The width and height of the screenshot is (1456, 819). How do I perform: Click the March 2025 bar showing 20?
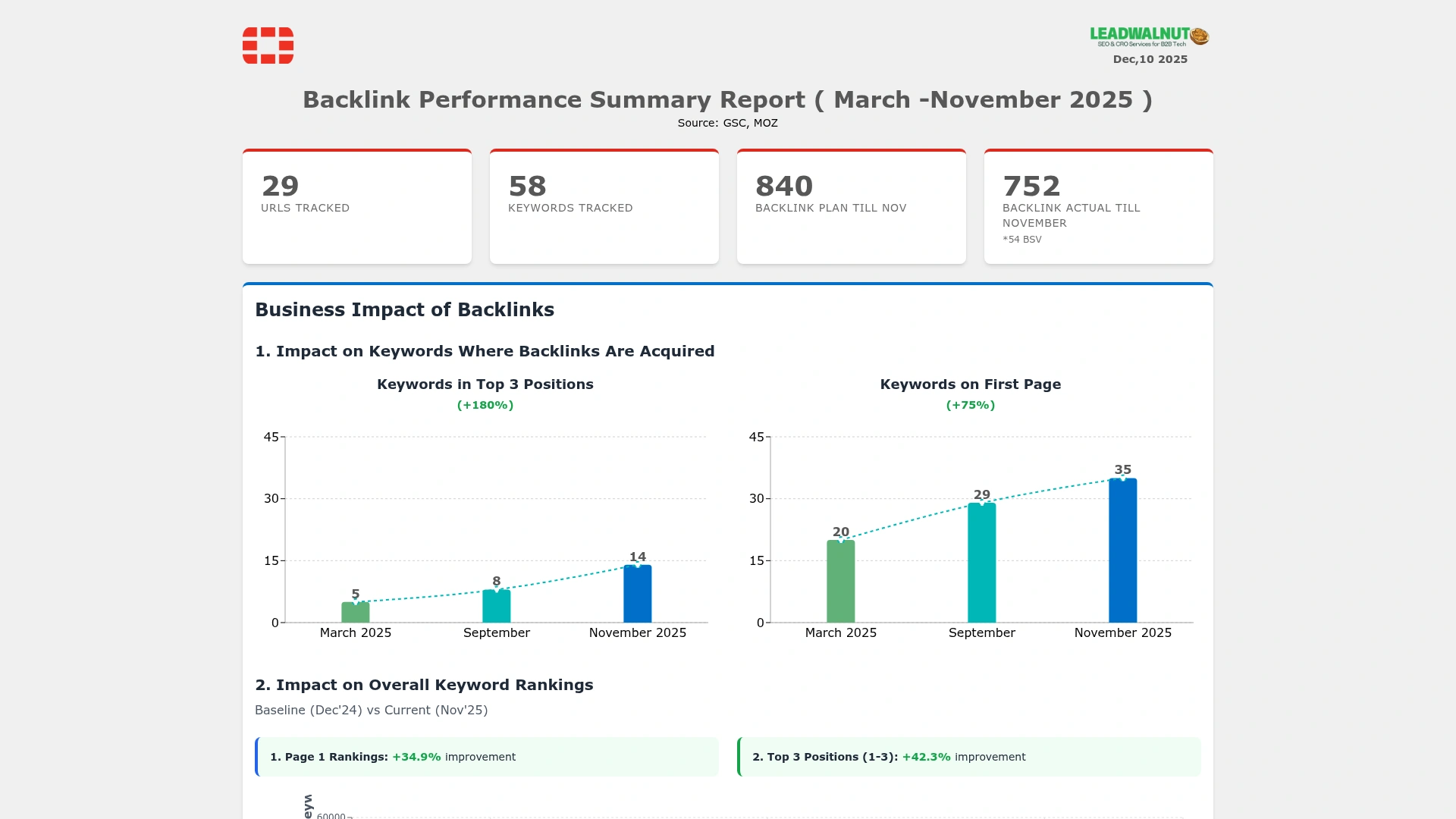tap(841, 582)
